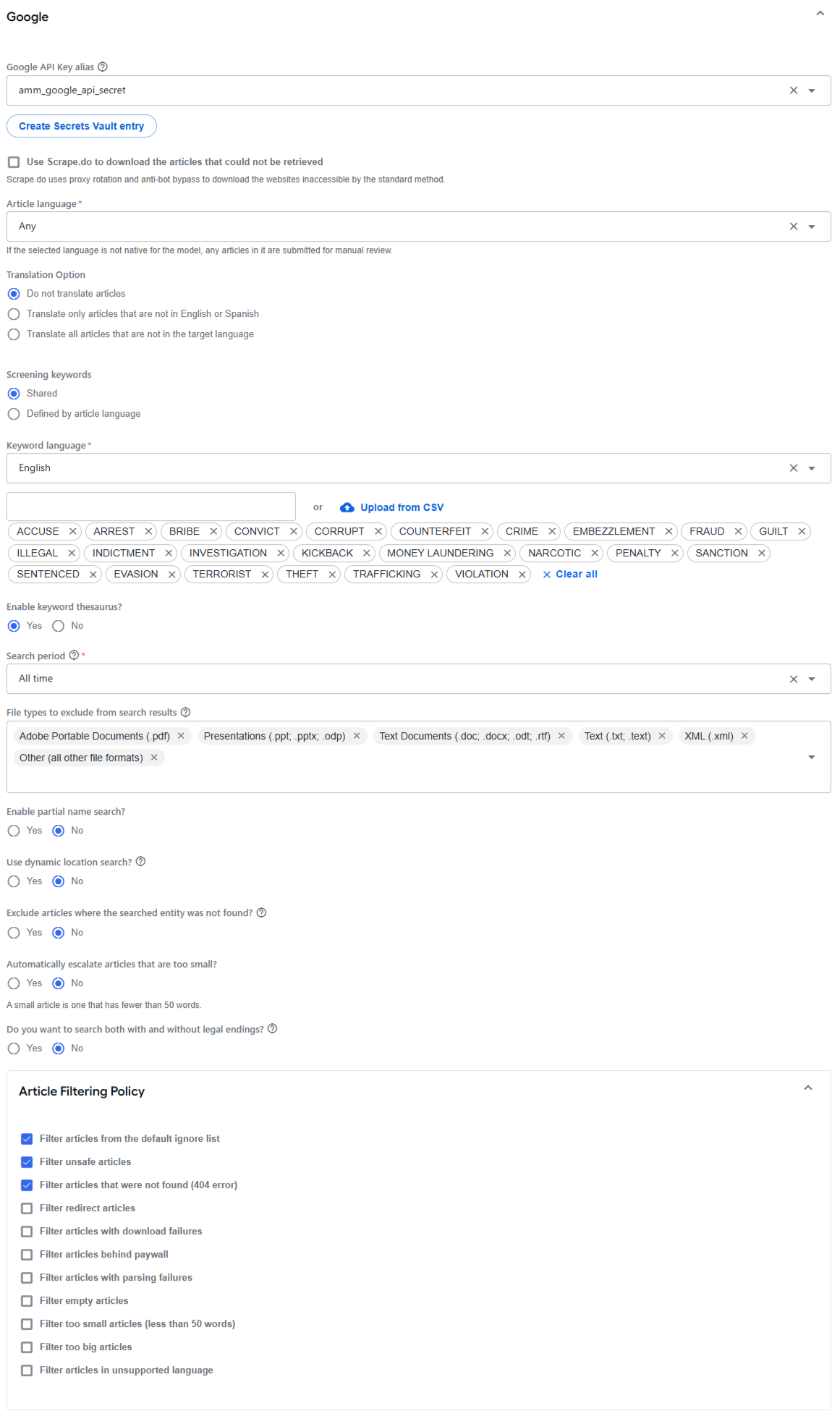Click Clear all keywords link

(x=570, y=575)
